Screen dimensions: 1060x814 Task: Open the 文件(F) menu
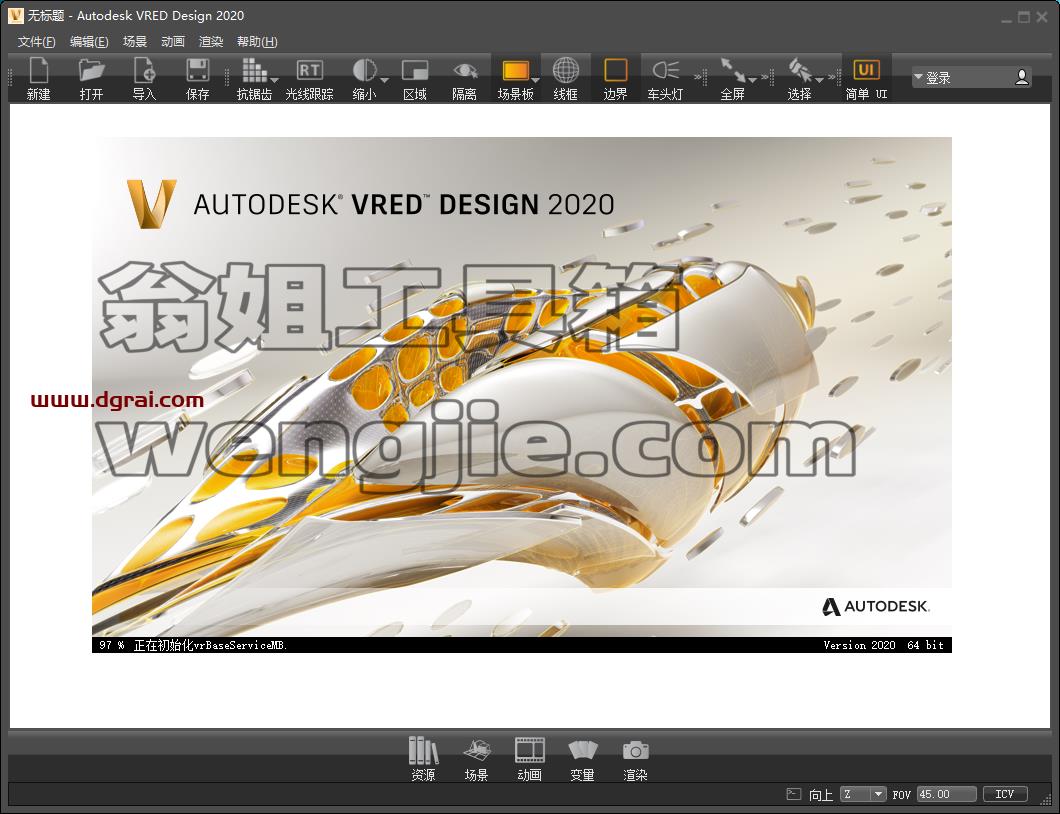coord(37,42)
